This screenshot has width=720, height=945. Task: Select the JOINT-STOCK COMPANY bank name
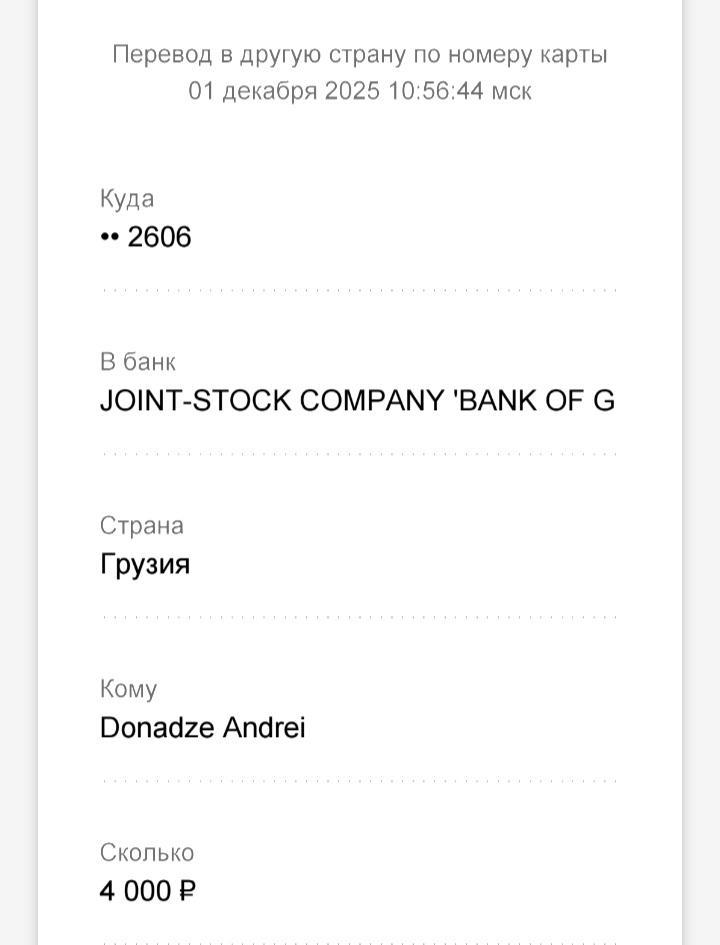click(357, 401)
